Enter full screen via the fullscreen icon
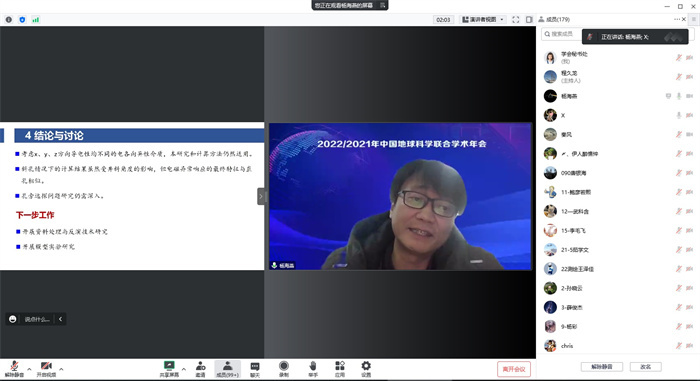This screenshot has height=381, width=700. 516,20
